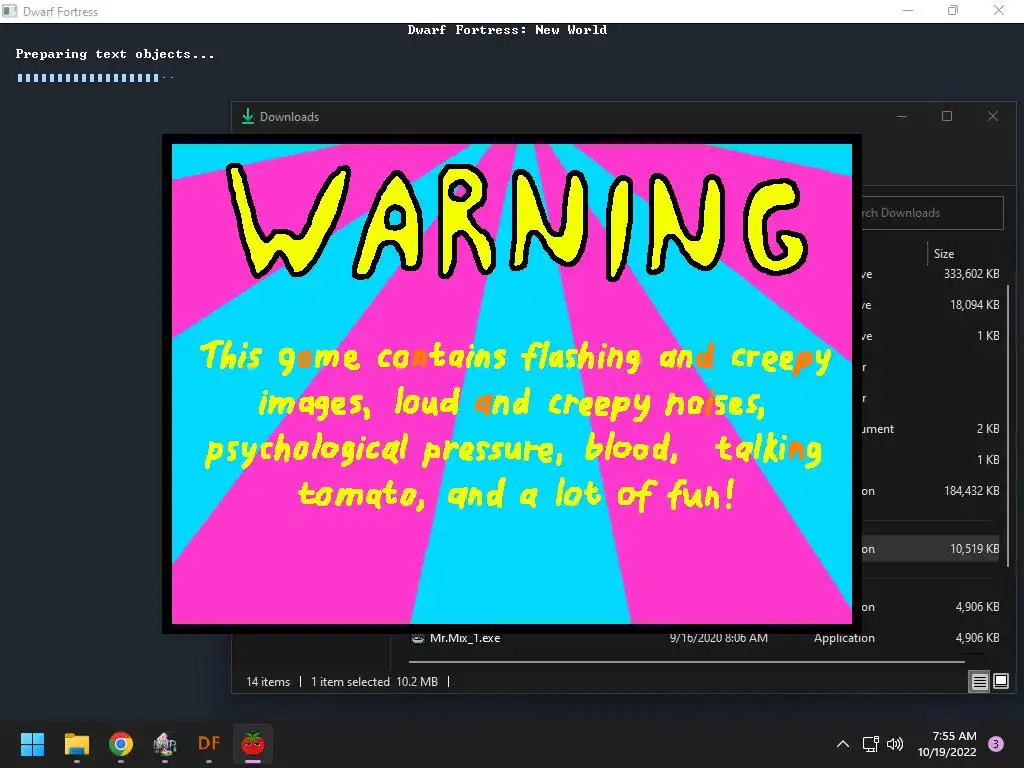
Task: Click the yellow WARNING title in game
Action: (515, 222)
